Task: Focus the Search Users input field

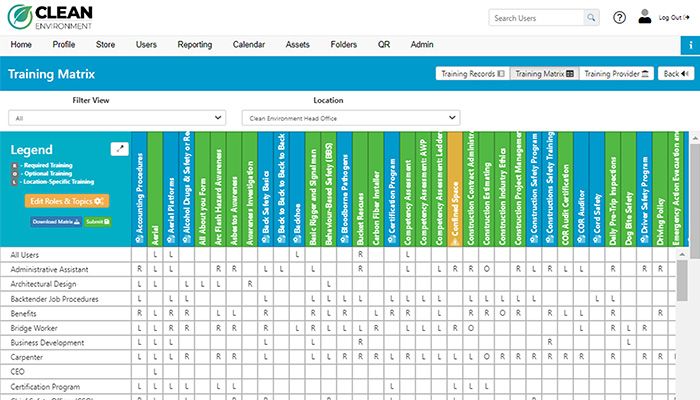Action: [536, 18]
